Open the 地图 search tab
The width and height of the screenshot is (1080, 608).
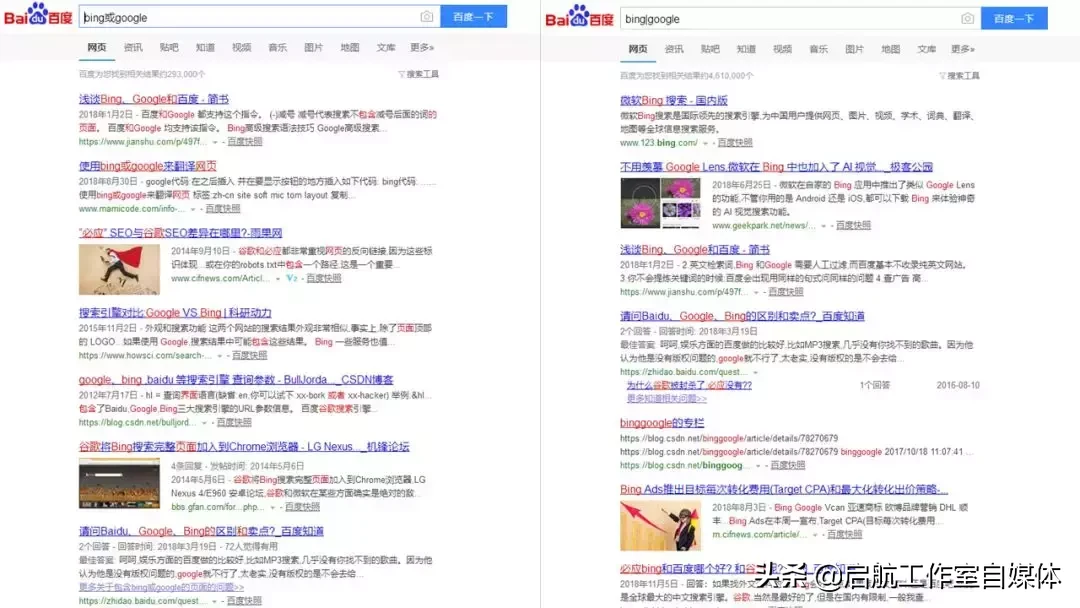coord(349,46)
